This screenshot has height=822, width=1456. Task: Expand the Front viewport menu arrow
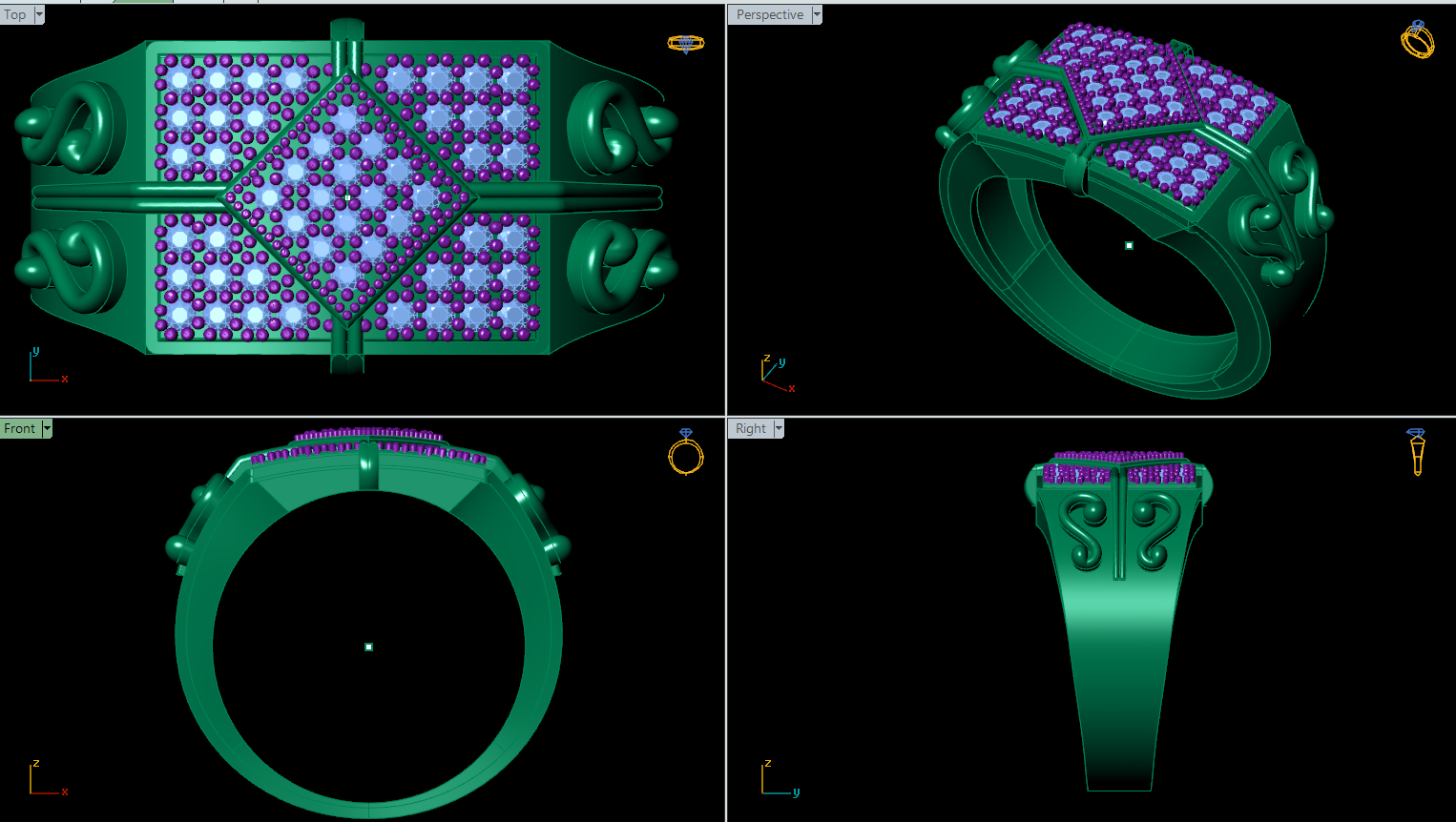click(x=47, y=428)
